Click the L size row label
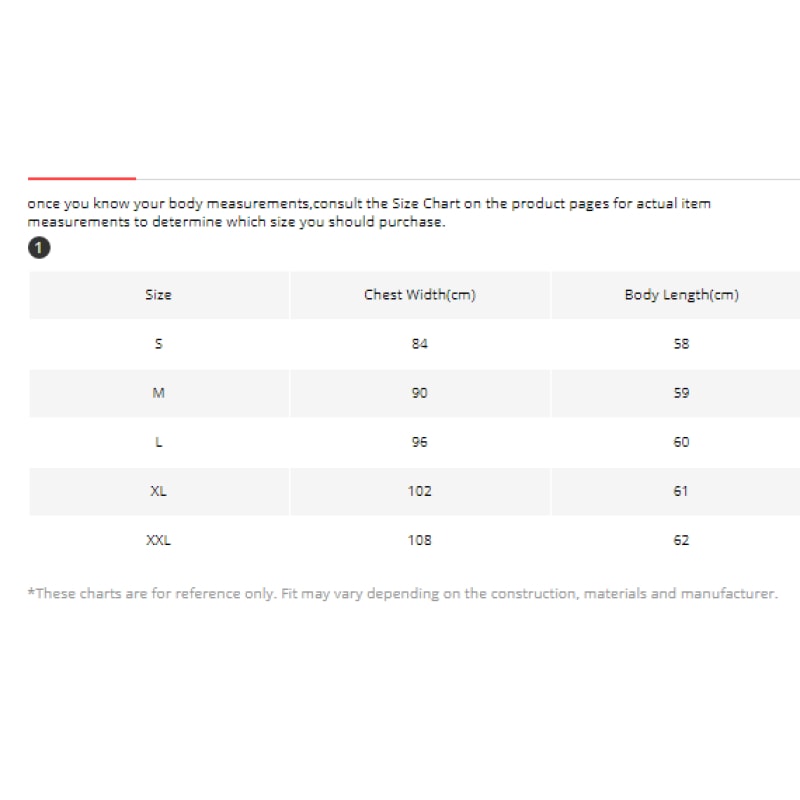The width and height of the screenshot is (800, 800). click(x=158, y=442)
